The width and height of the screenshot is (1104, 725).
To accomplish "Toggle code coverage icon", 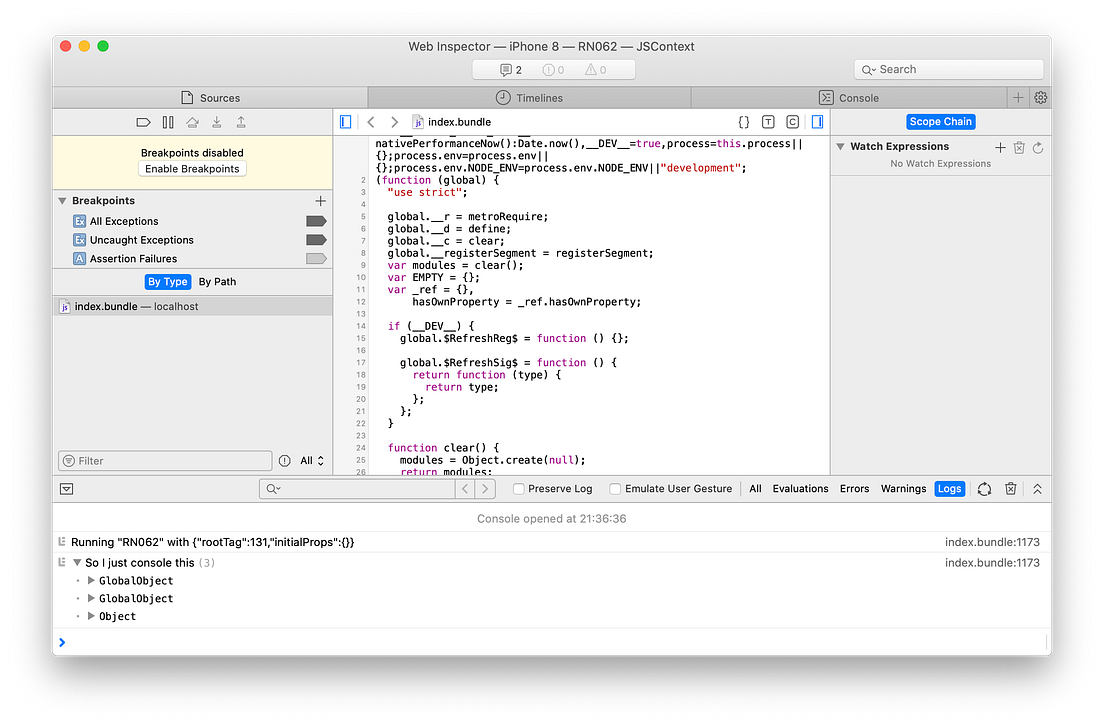I will (x=792, y=122).
